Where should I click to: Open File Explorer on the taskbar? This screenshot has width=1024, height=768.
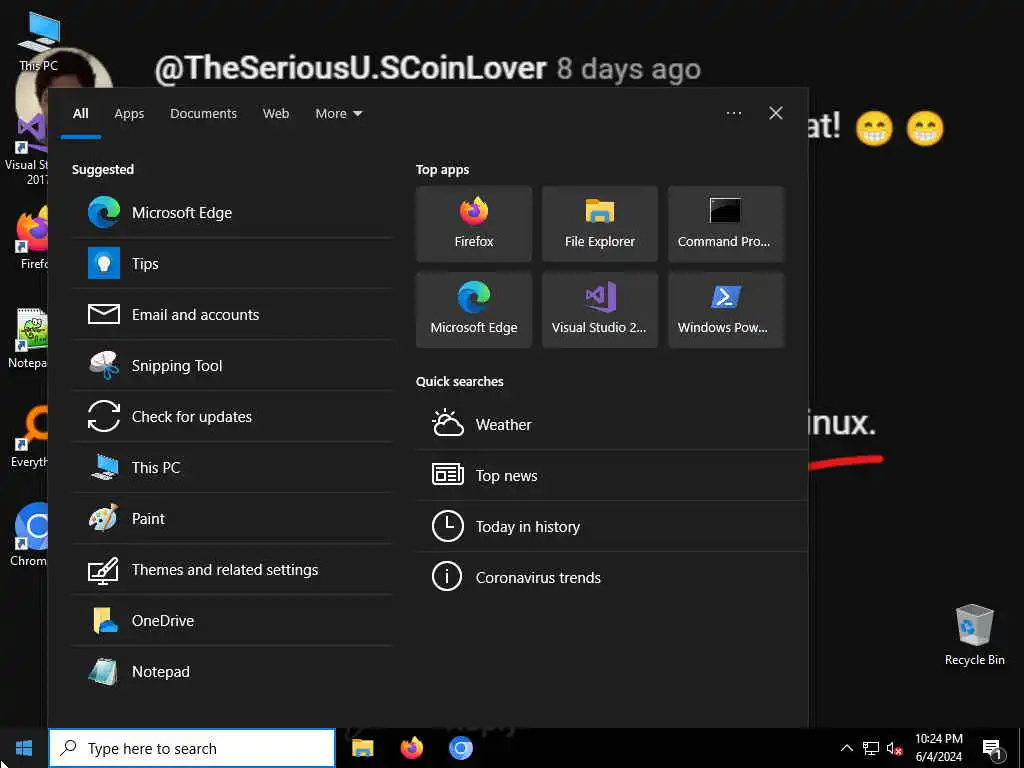coord(362,748)
